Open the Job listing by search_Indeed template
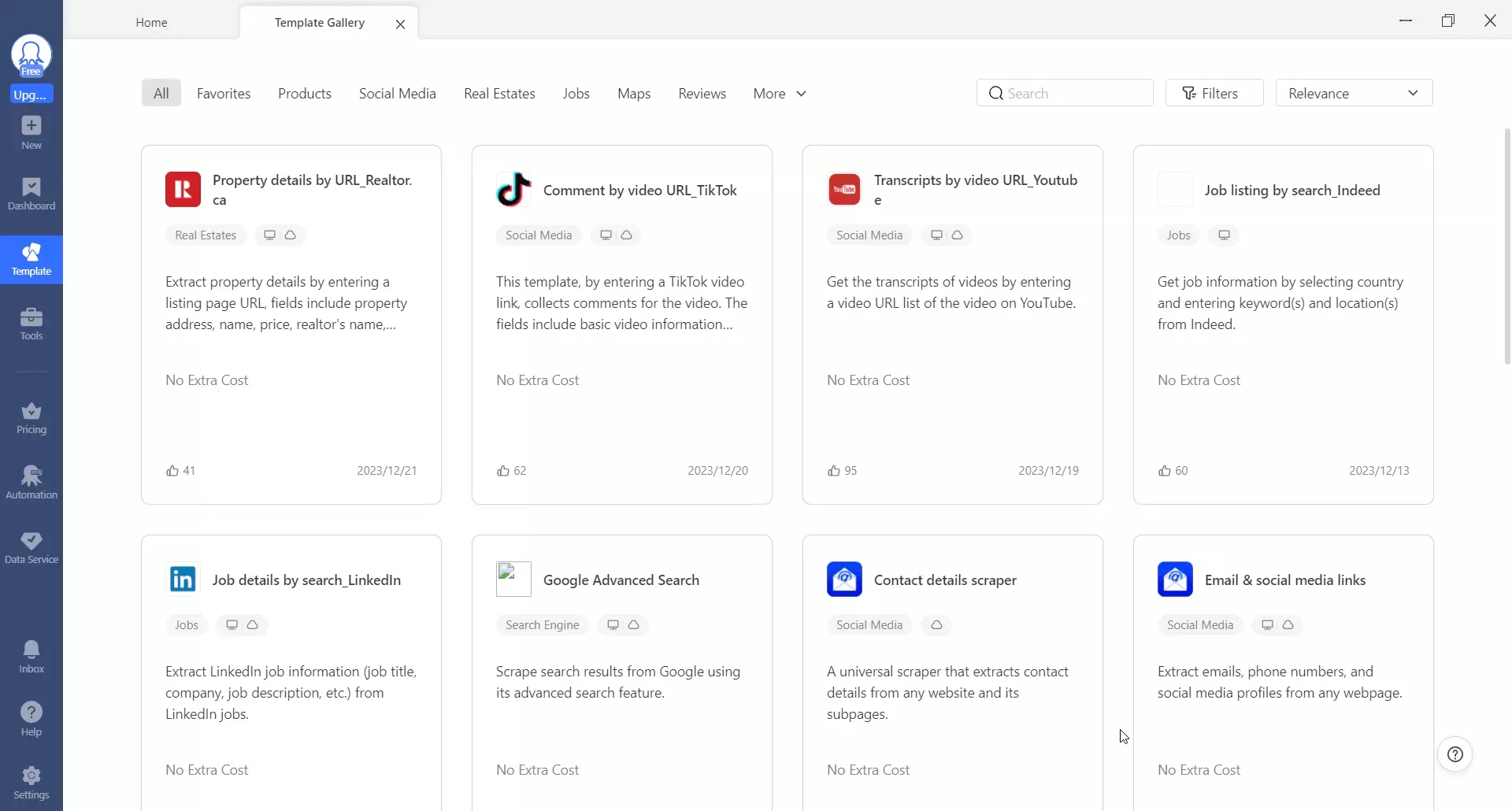 [1291, 191]
